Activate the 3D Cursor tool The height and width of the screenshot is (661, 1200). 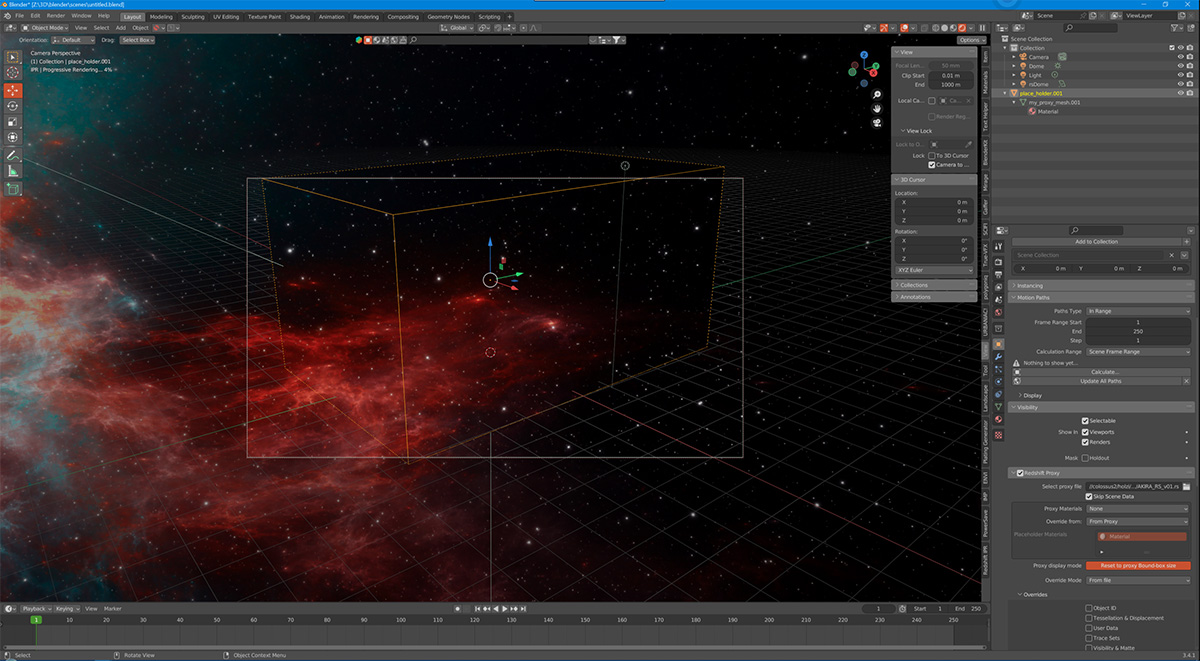[x=13, y=73]
